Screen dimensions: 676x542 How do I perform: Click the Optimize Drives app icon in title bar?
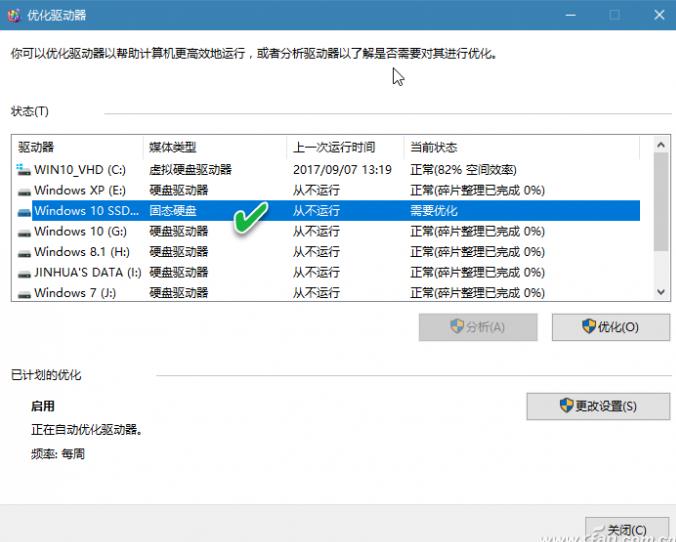pyautogui.click(x=14, y=15)
